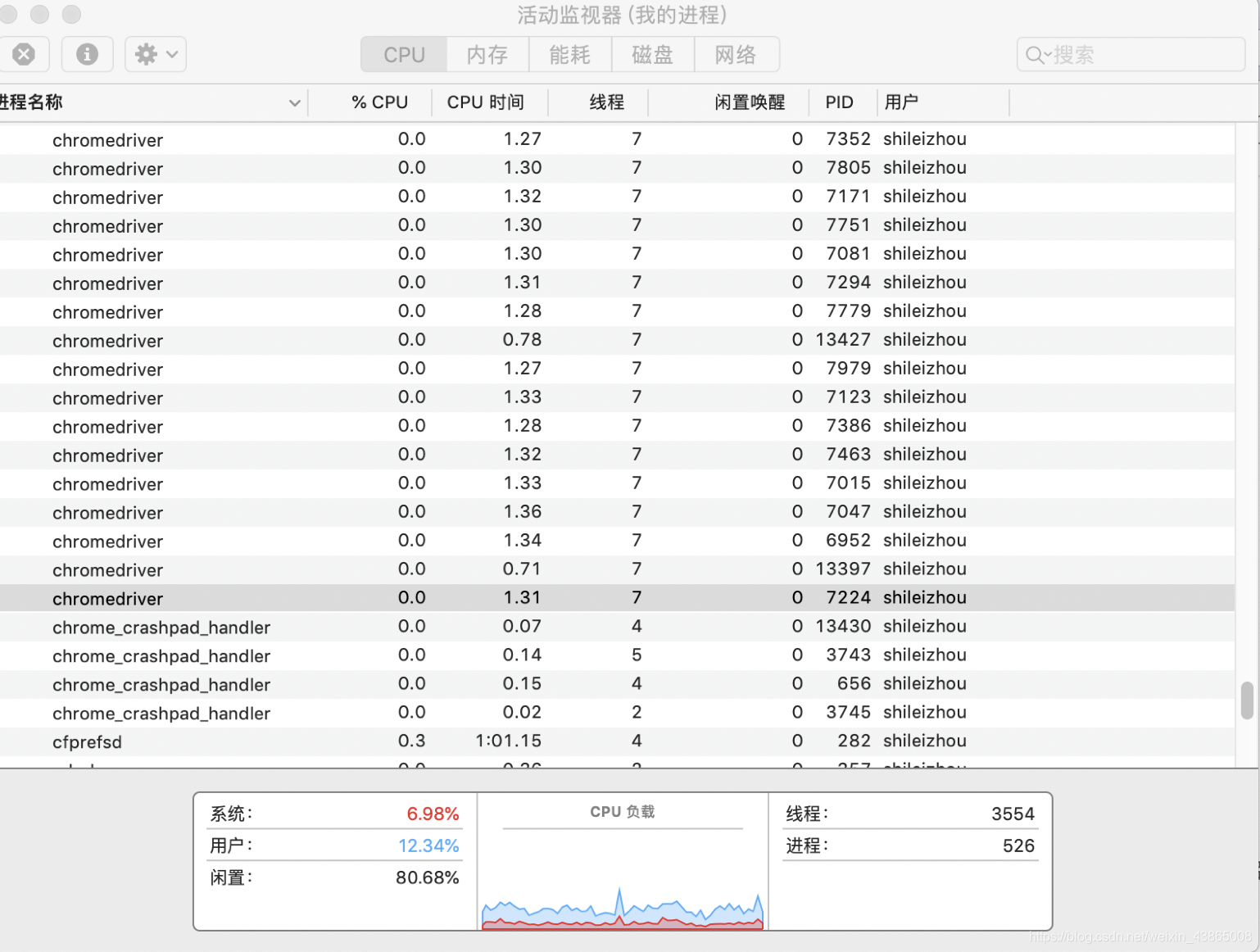Select chrome_crashpad_handler row PID 13430
Image resolution: width=1260 pixels, height=952 pixels.
[617, 628]
